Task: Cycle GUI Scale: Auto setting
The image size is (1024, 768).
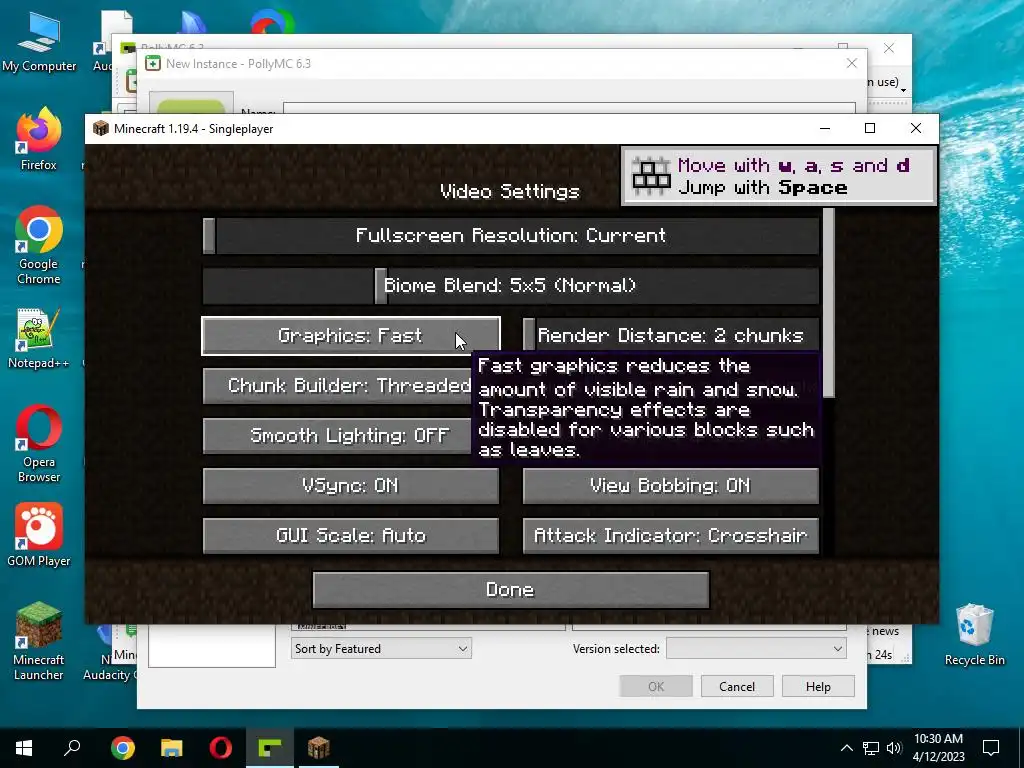Action: pyautogui.click(x=351, y=536)
